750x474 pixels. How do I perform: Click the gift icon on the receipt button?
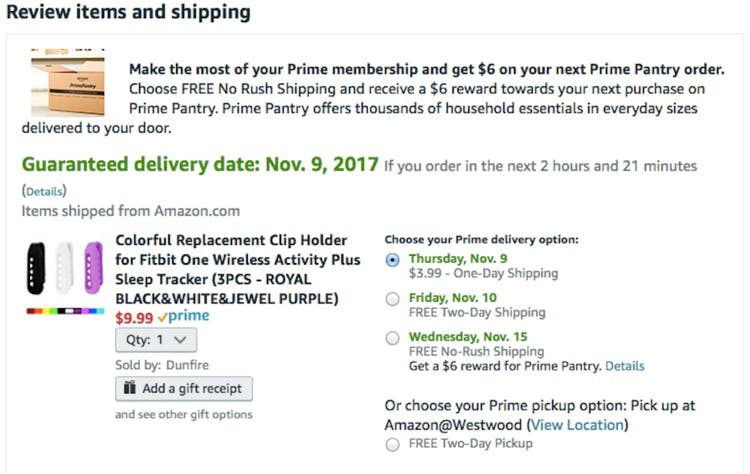pos(130,388)
